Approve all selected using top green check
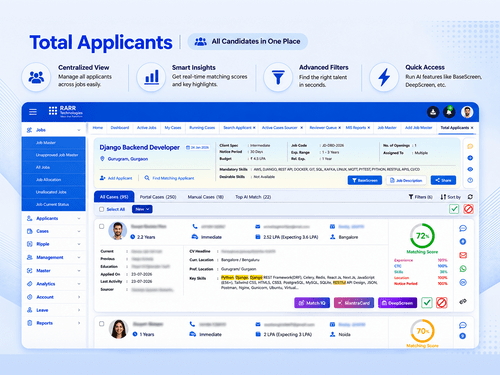The width and height of the screenshot is (500, 375). [454, 209]
